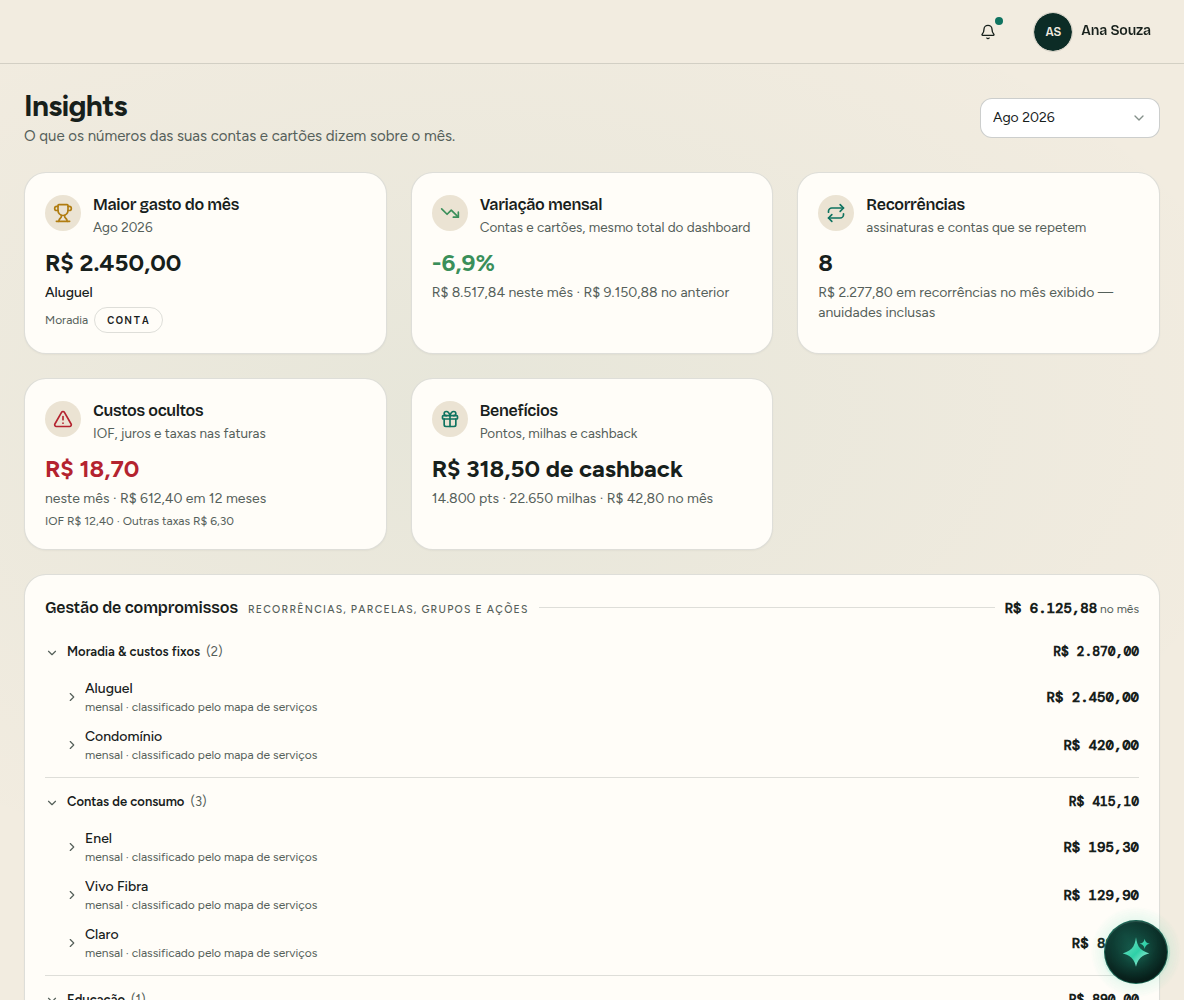The height and width of the screenshot is (1000, 1184).
Task: Click the Variação mensal card title
Action: tap(541, 205)
